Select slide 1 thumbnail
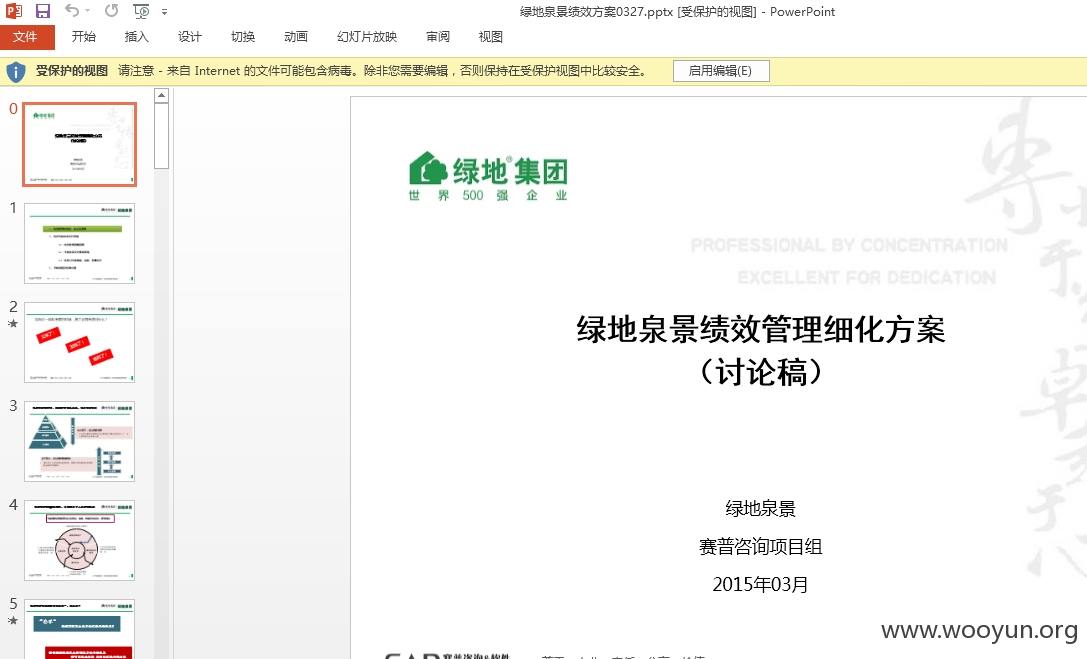 click(x=80, y=243)
